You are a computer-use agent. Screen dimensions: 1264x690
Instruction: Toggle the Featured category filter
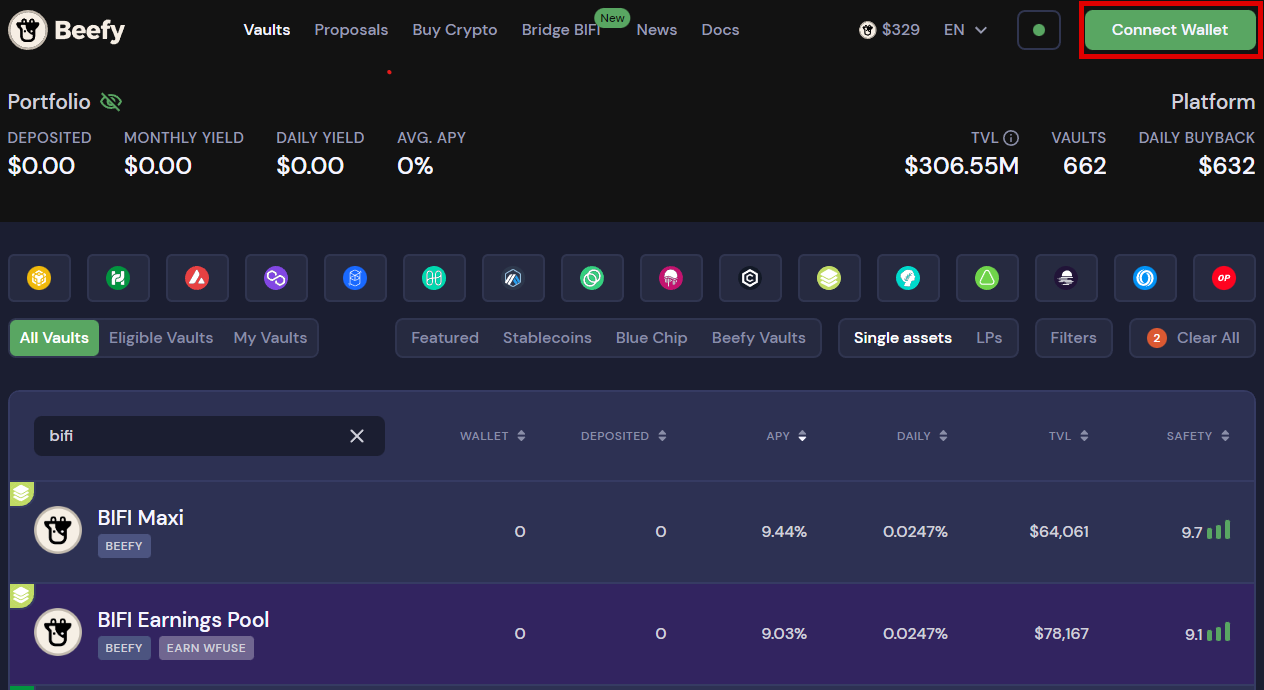tap(445, 338)
